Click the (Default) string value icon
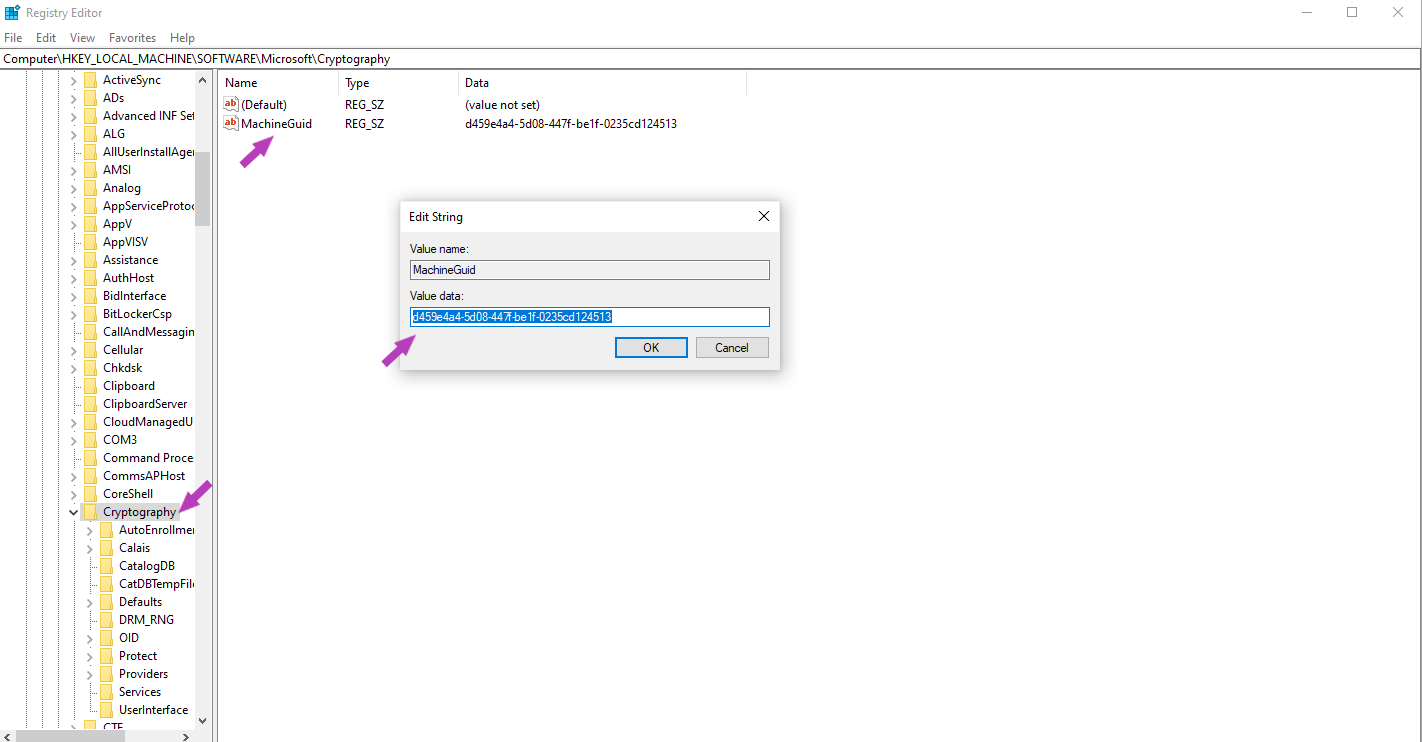This screenshot has height=742, width=1422. pyautogui.click(x=231, y=104)
